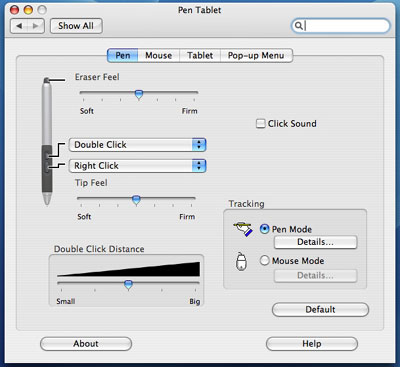This screenshot has width=400, height=367.
Task: Click the pen tracking mode icon
Action: 243,229
